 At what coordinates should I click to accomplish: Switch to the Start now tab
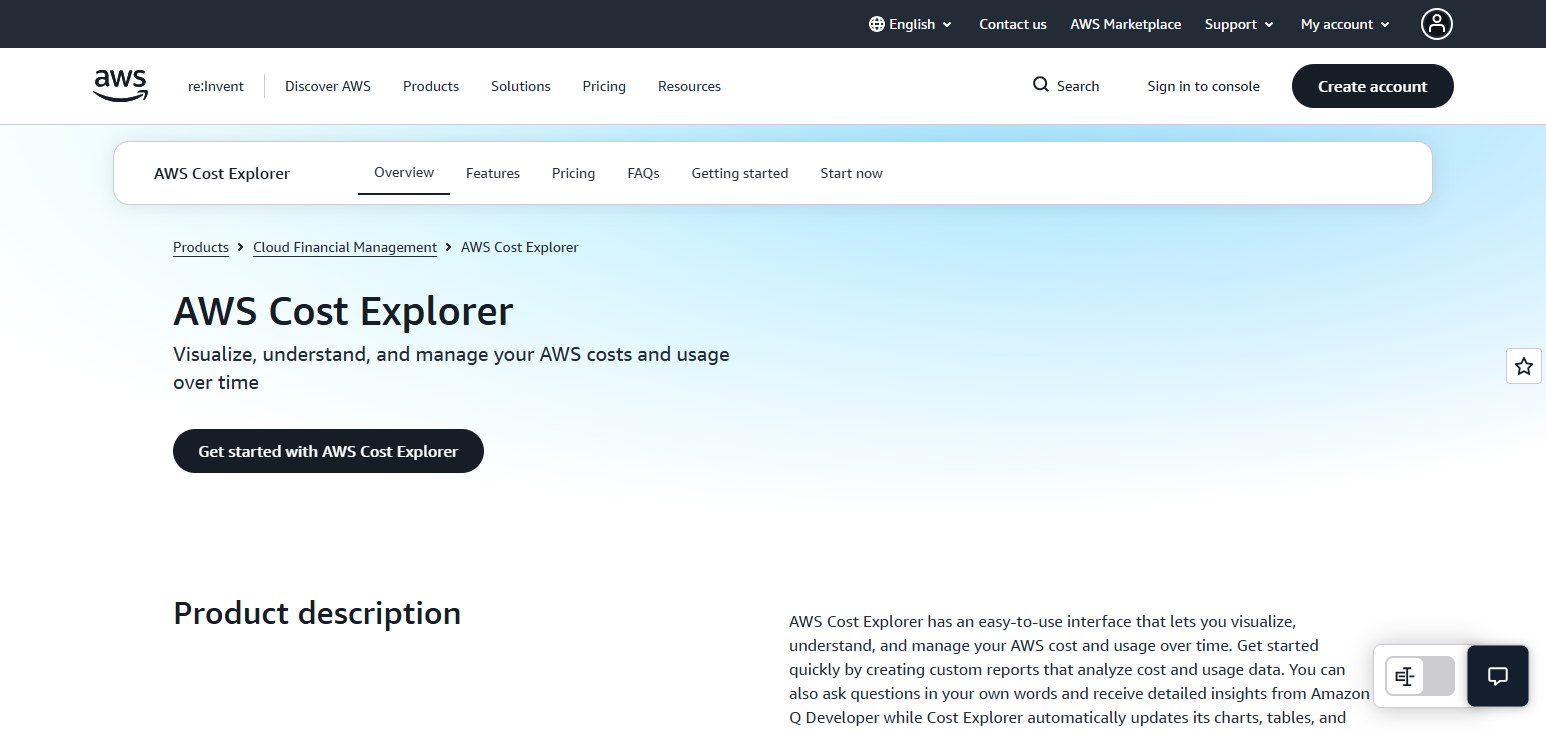(x=851, y=173)
